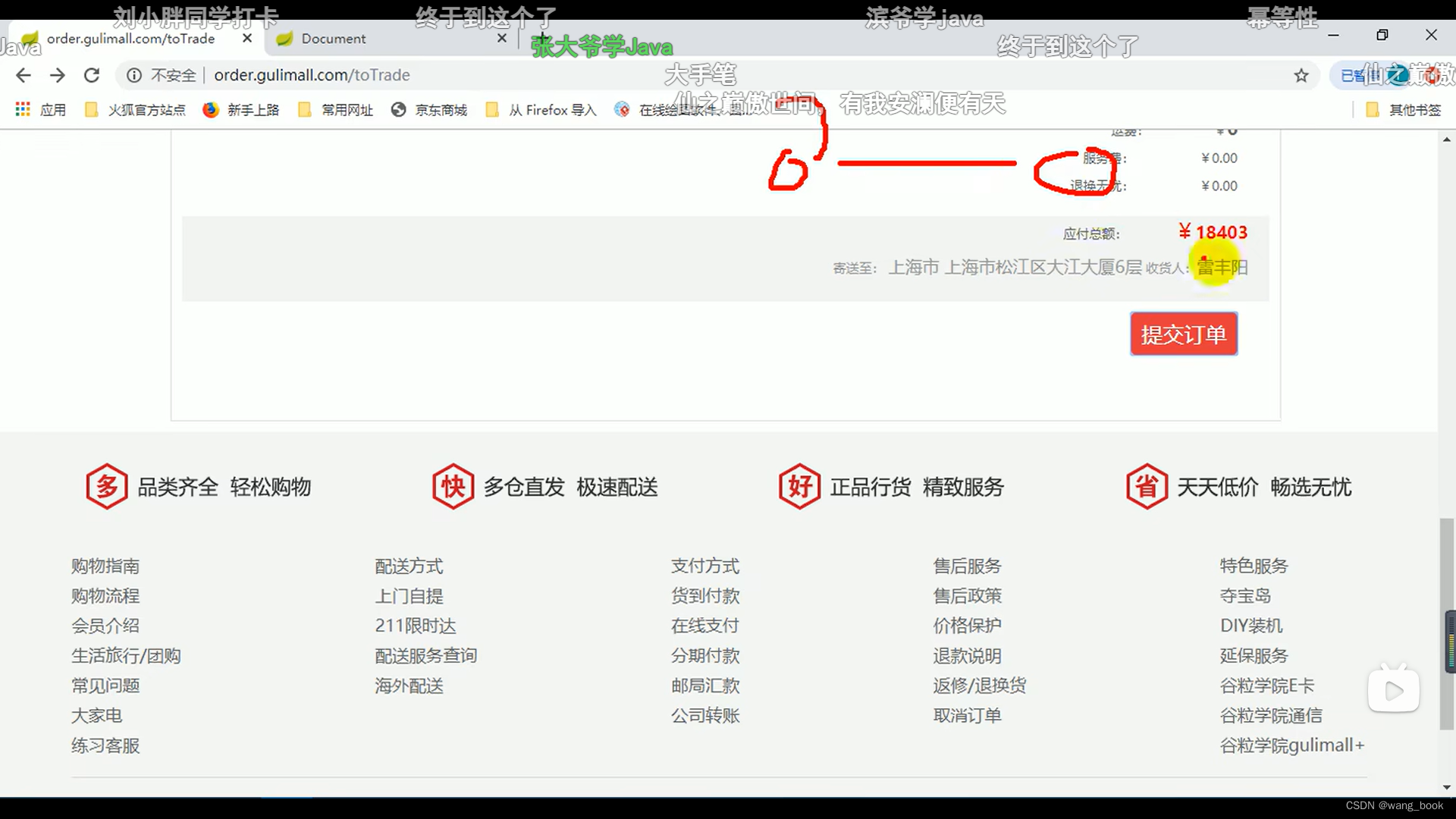Image resolution: width=1456 pixels, height=819 pixels.
Task: Open the 取消订单 footer link
Action: 967,715
